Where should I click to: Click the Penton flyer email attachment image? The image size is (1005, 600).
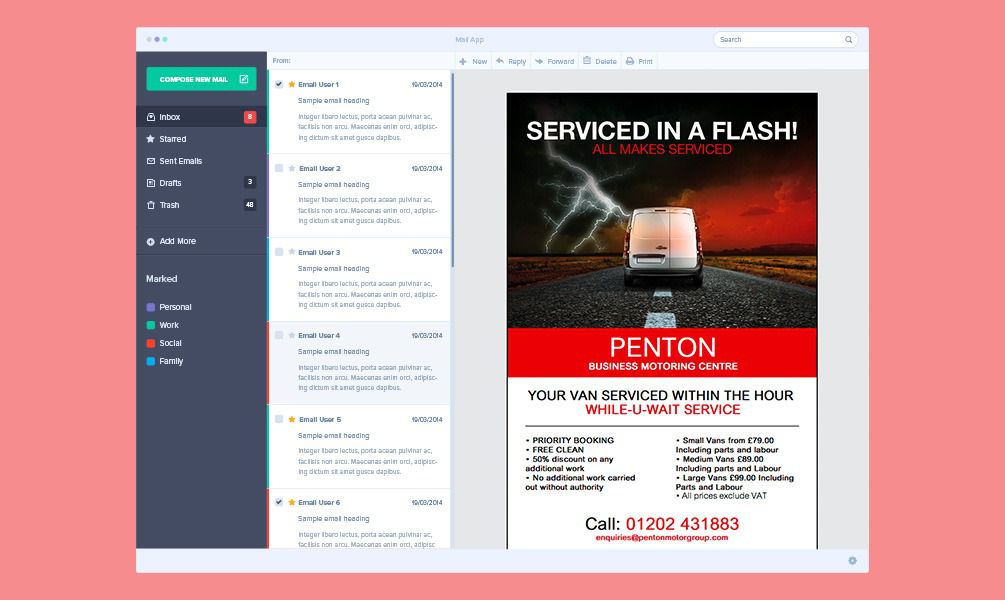click(x=662, y=321)
